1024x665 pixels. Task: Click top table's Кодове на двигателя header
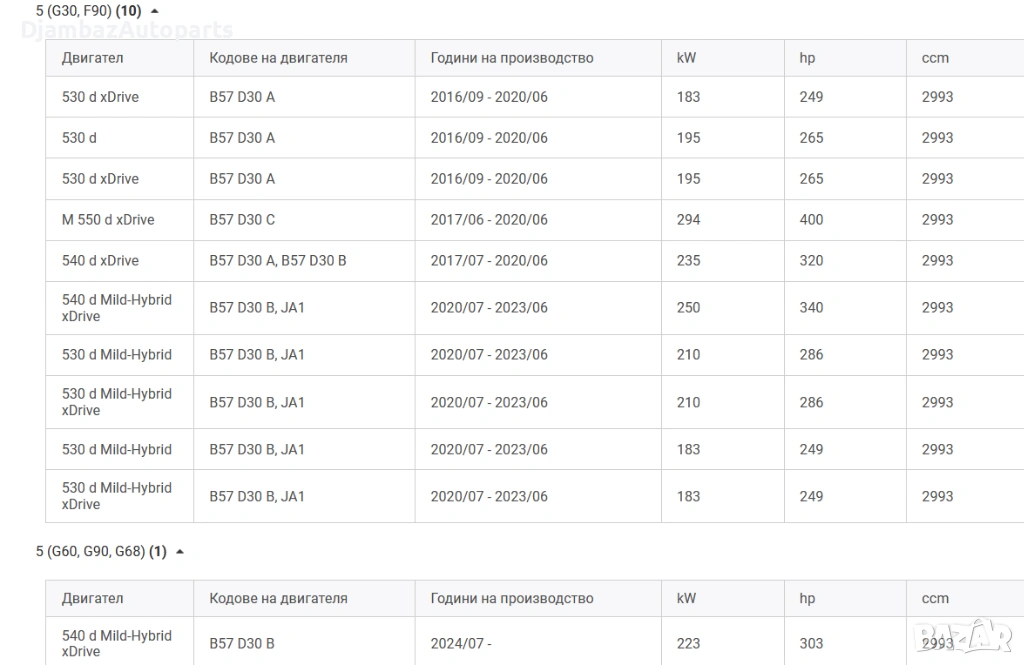coord(278,58)
